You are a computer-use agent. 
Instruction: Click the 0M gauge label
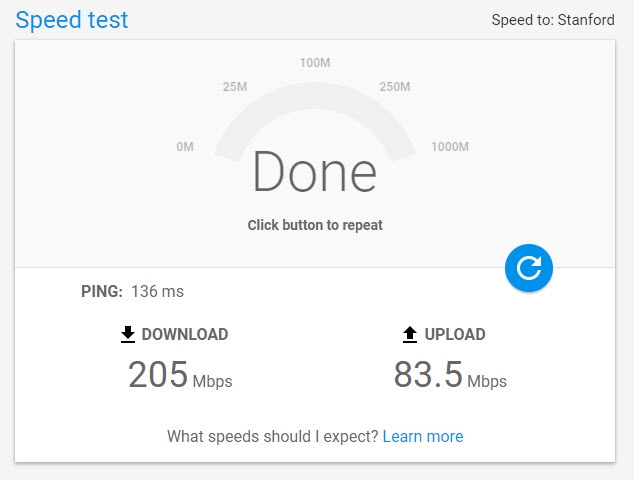pos(185,146)
